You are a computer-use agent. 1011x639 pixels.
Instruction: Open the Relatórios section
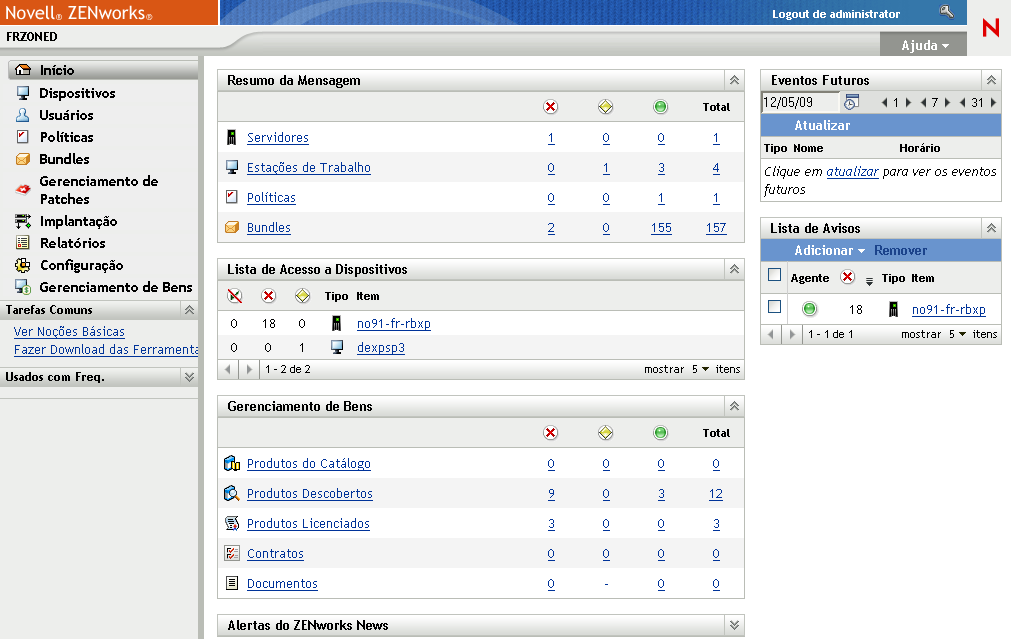[73, 243]
